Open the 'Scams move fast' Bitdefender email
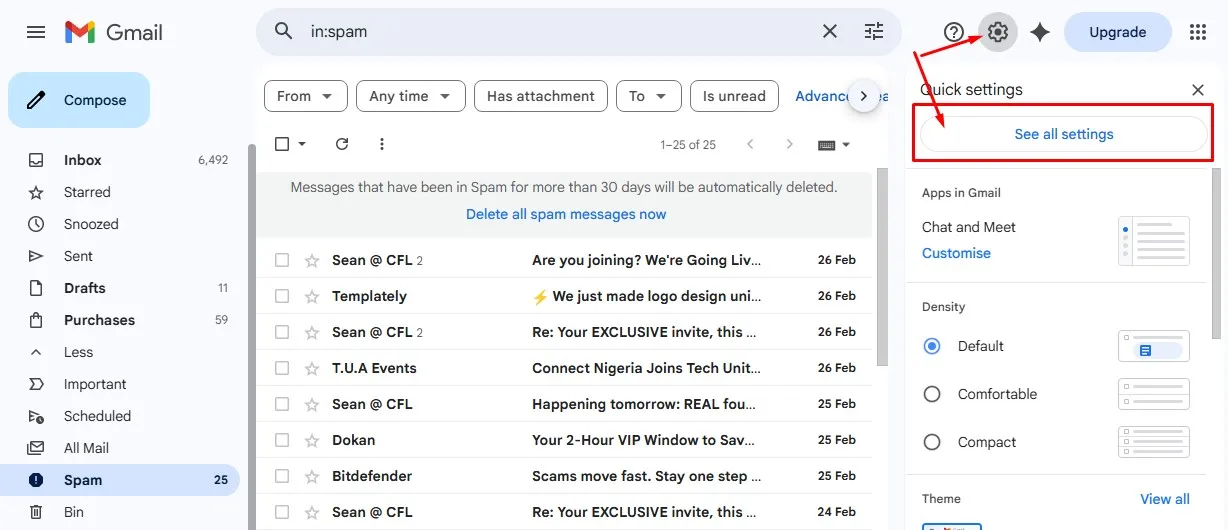Screen dimensions: 1228x530 [563, 476]
